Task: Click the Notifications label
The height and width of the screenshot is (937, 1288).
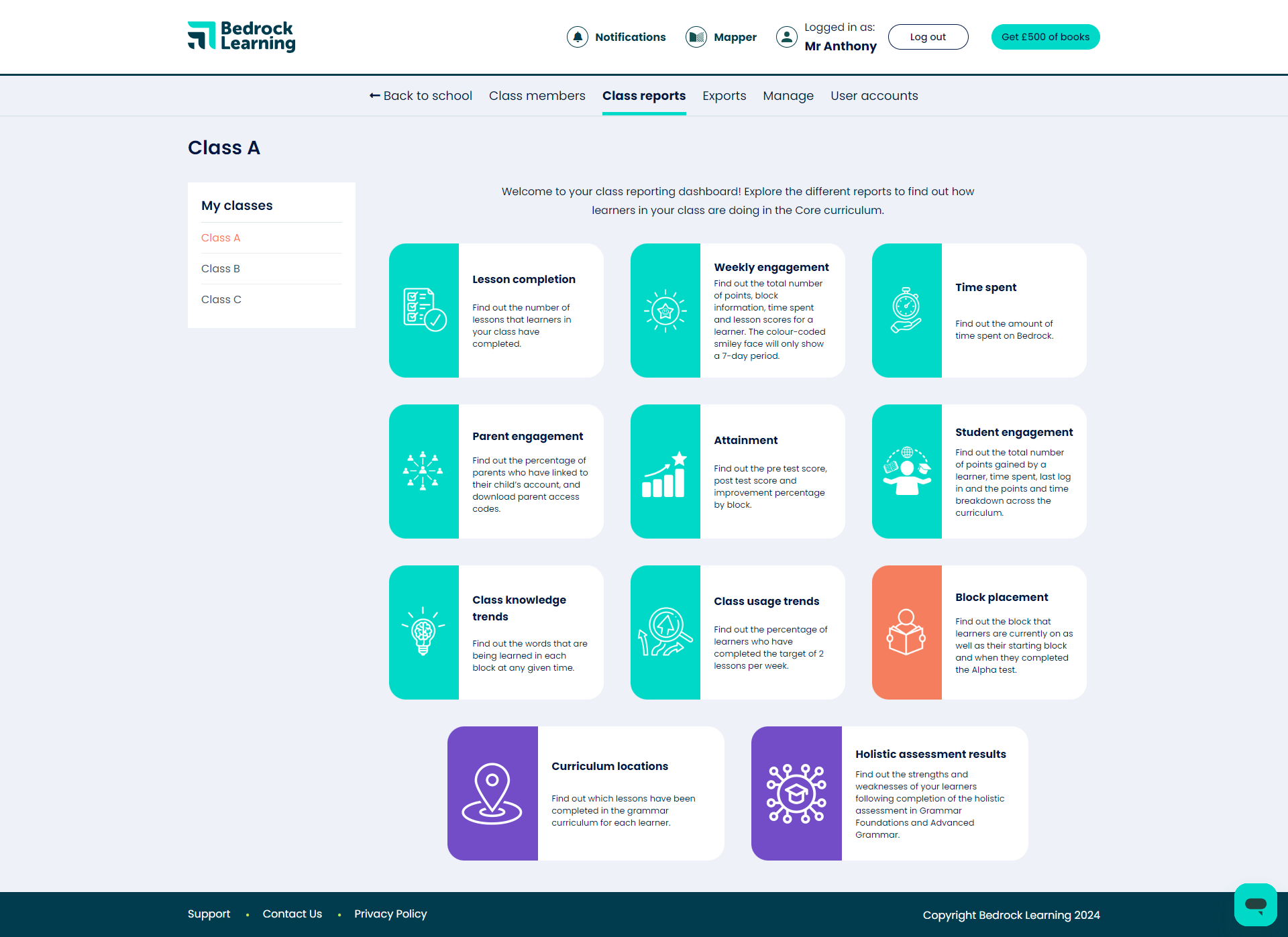Action: click(x=630, y=37)
